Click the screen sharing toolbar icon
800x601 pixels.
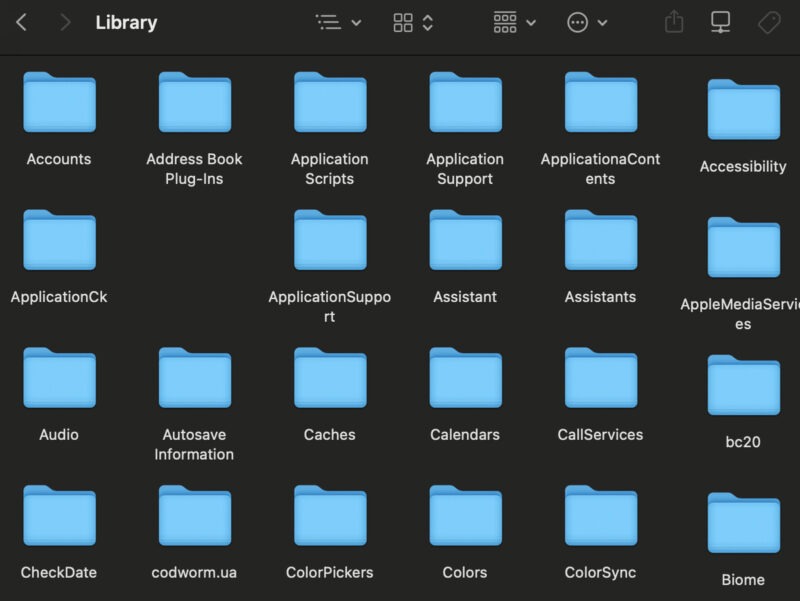pos(722,22)
